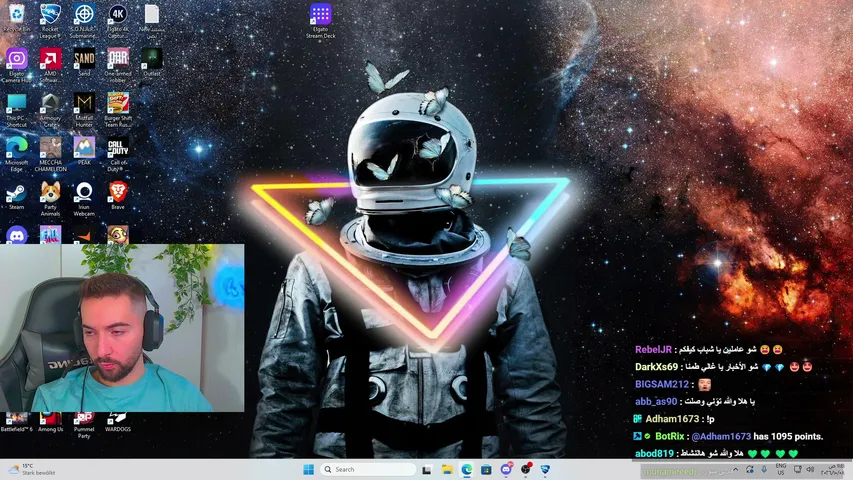Open the blue shield app in taskbar
Image resolution: width=853 pixels, height=480 pixels.
coord(545,469)
